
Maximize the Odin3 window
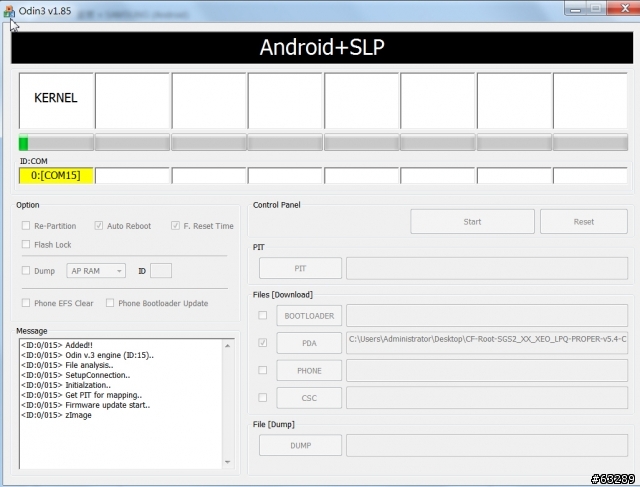(x=596, y=9)
